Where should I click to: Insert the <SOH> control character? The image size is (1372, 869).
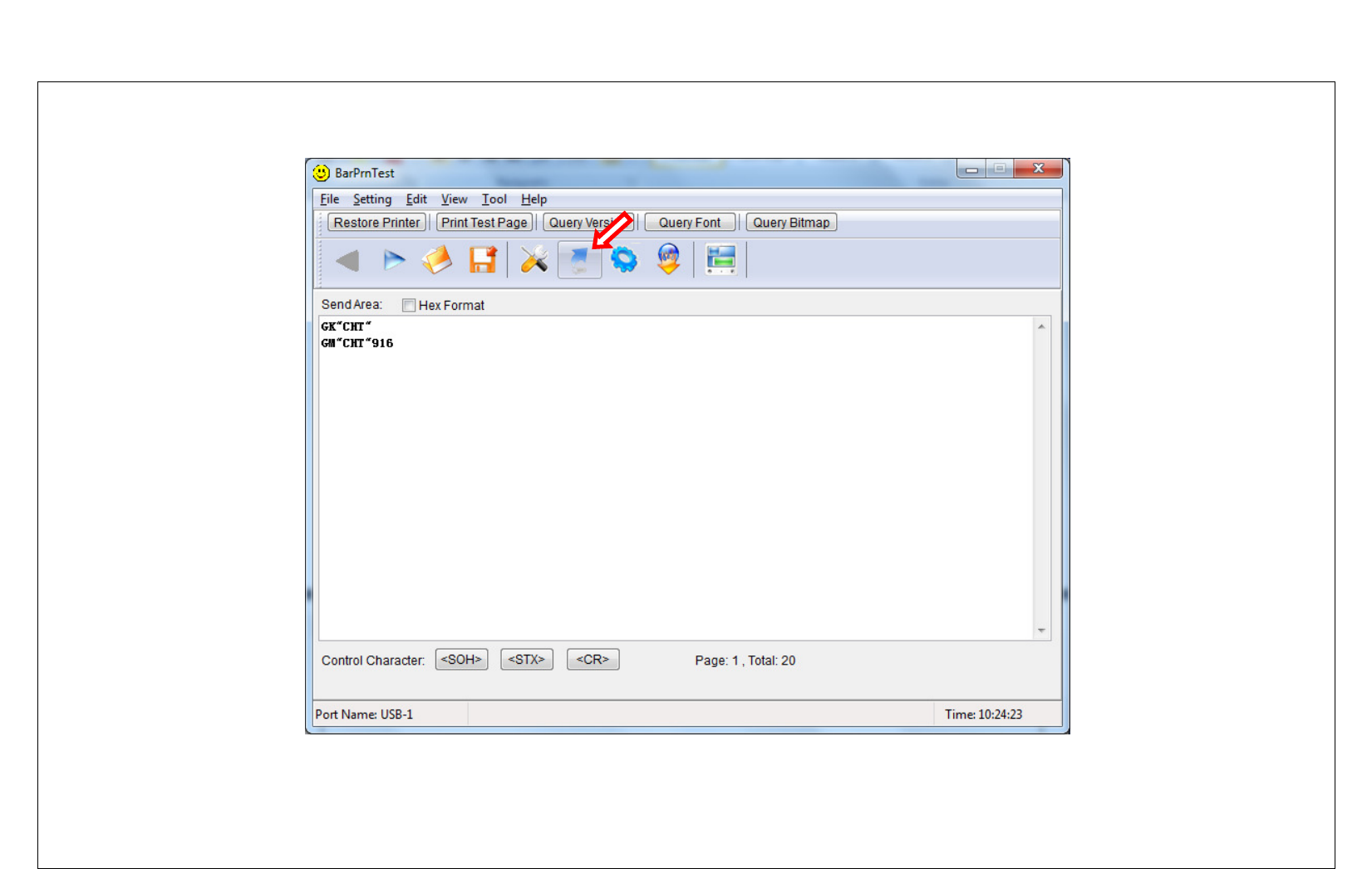click(461, 660)
